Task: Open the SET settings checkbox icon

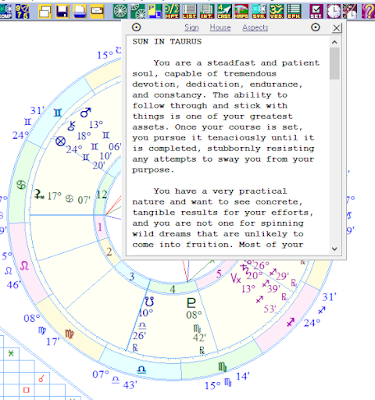Action: click(316, 11)
